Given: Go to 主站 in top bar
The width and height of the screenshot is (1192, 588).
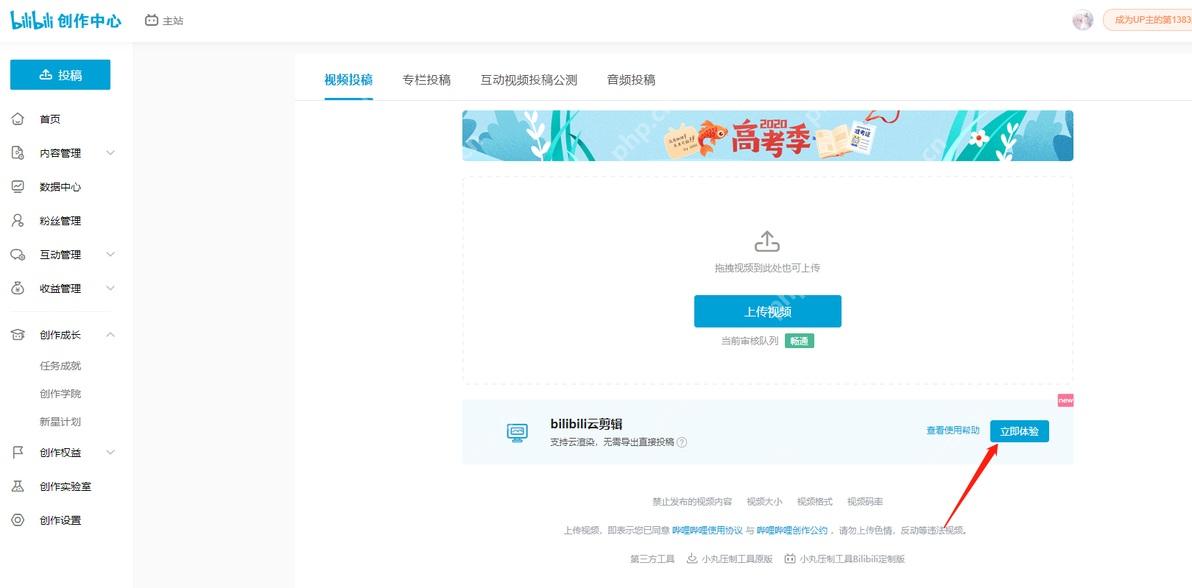Looking at the screenshot, I should (173, 21).
